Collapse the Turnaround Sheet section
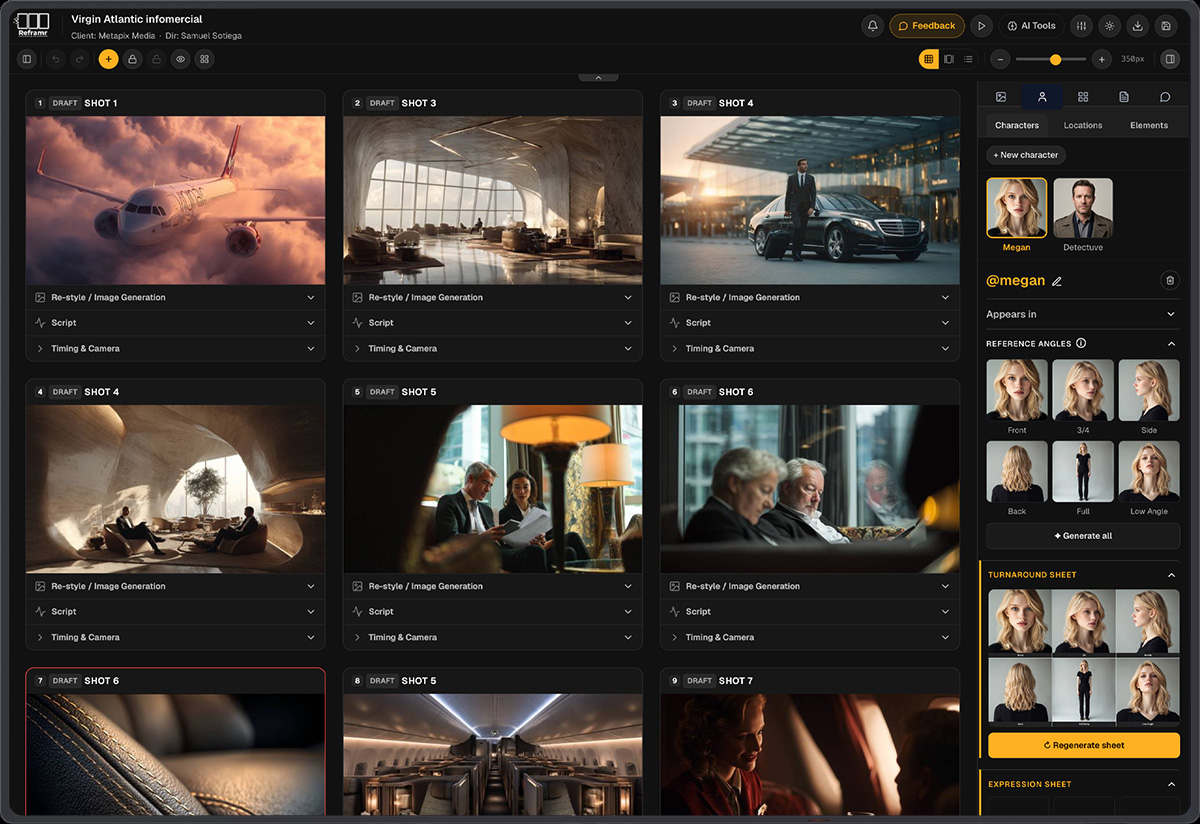 click(x=1171, y=575)
